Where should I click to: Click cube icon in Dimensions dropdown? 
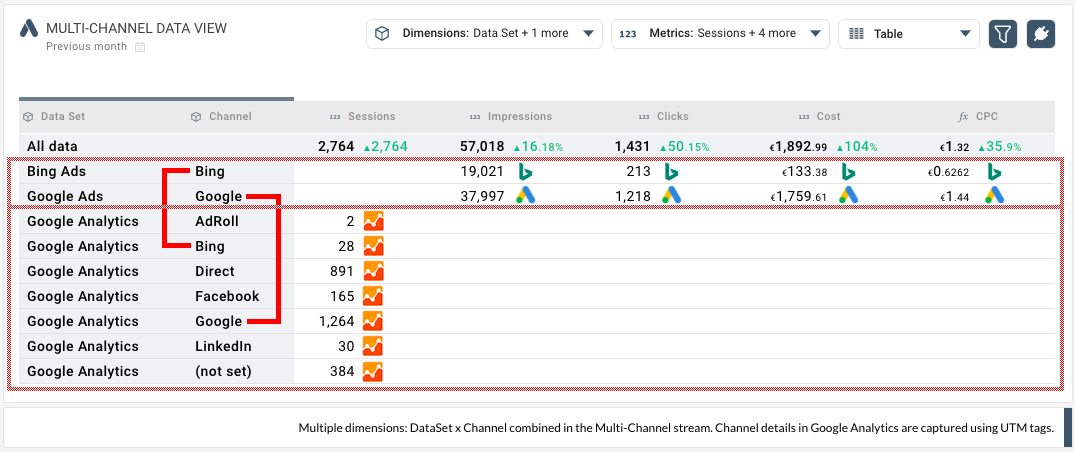(x=383, y=34)
